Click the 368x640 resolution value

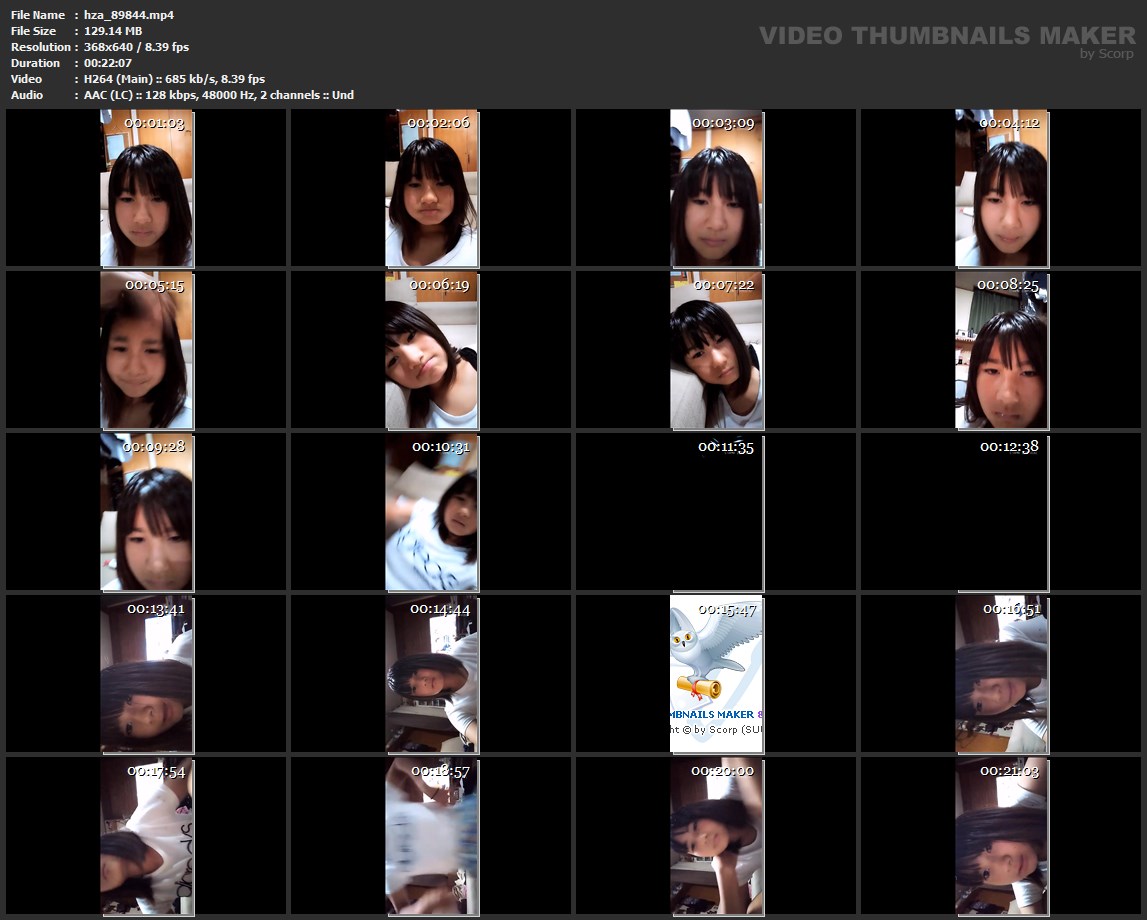tap(136, 47)
